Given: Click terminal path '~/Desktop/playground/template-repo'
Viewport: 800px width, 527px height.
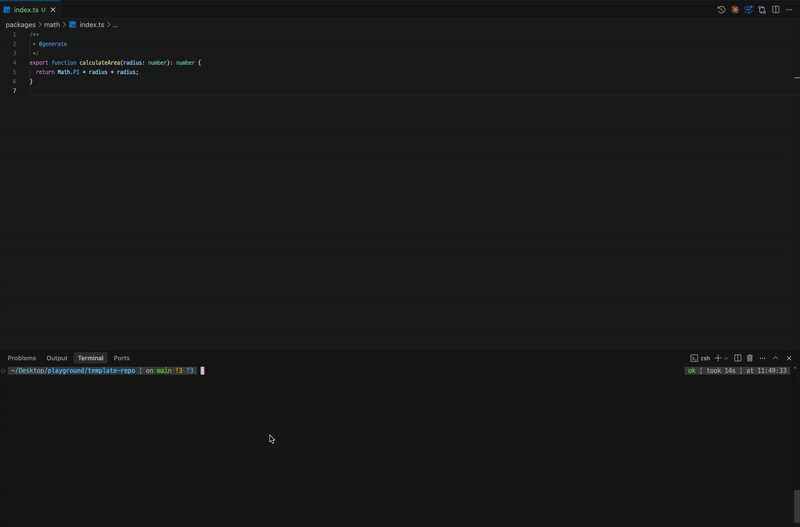Looking at the screenshot, I should pos(73,371).
